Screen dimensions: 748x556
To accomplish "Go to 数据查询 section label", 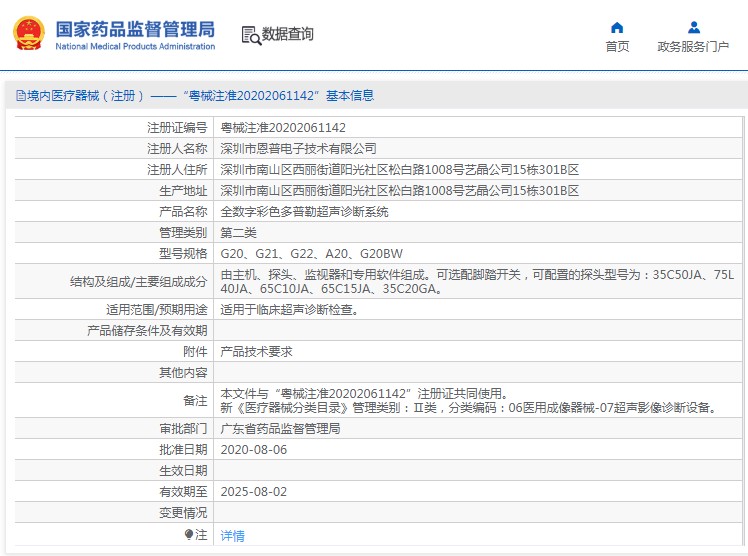I will click(288, 34).
